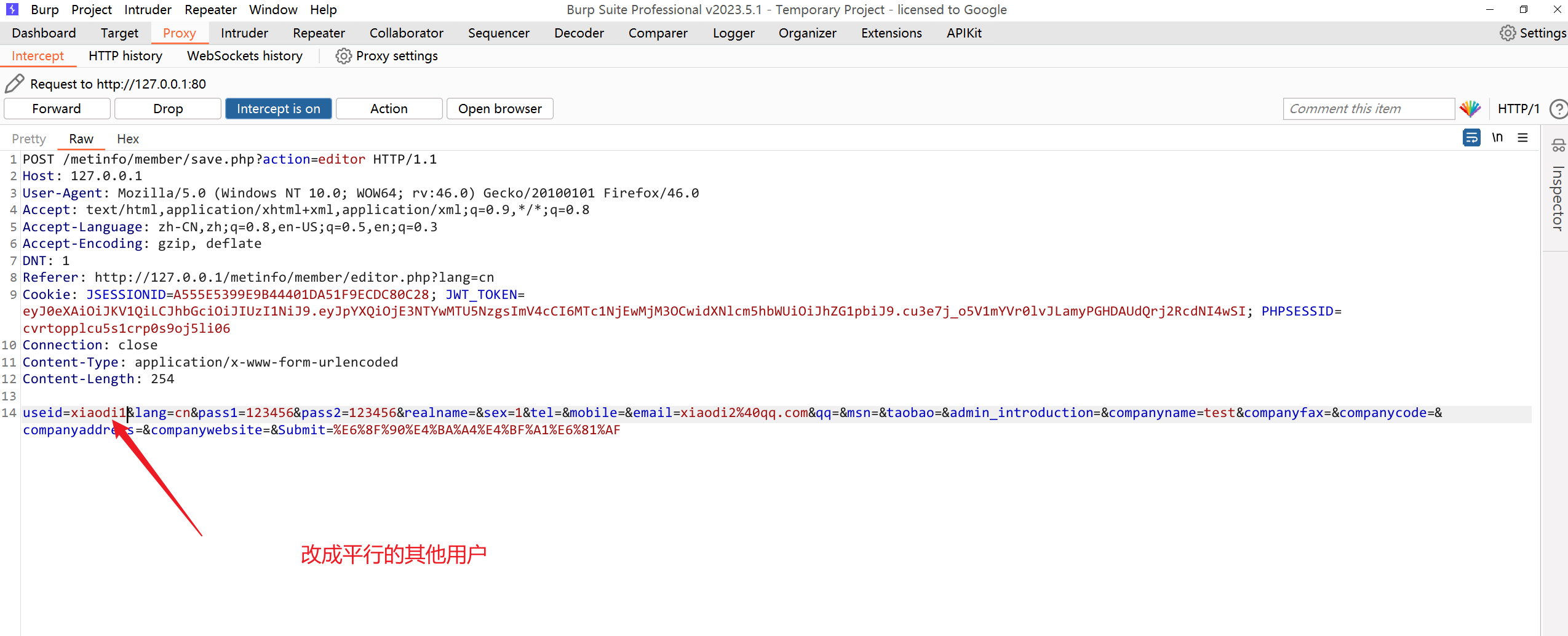Viewport: 1568px width, 636px height.
Task: Open the highlight color picker icon
Action: 1470,109
